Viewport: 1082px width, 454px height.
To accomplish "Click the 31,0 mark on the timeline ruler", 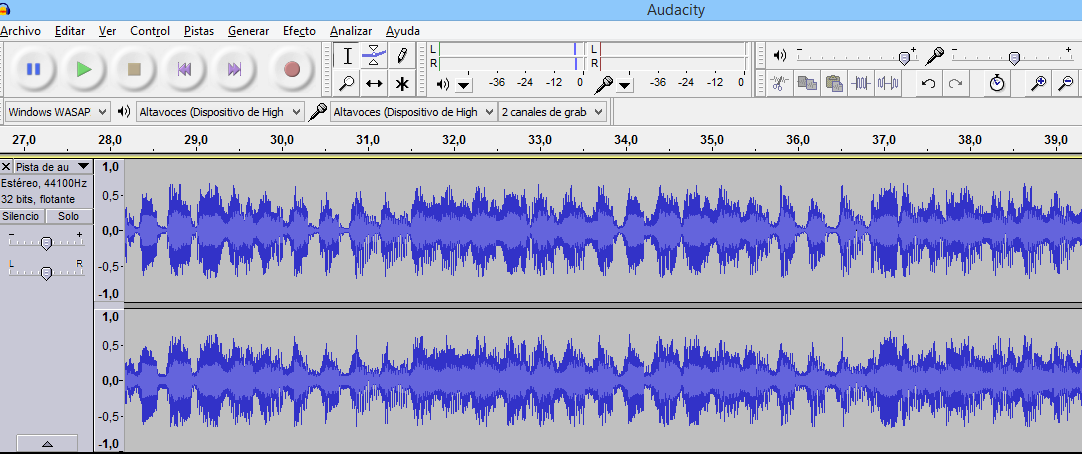I will (x=368, y=139).
